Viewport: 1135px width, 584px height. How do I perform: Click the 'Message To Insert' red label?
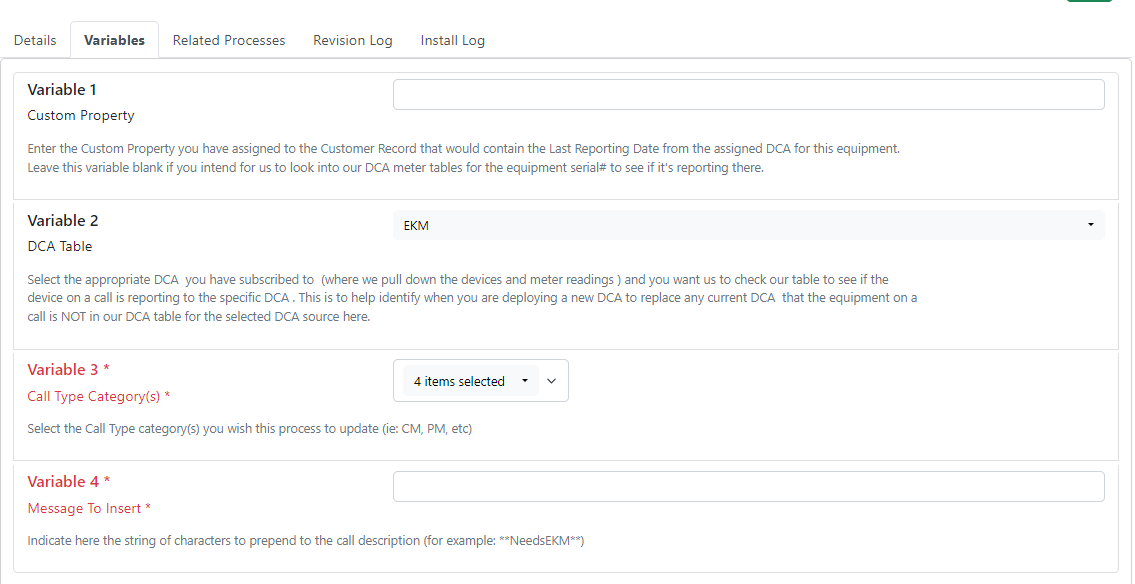click(85, 508)
